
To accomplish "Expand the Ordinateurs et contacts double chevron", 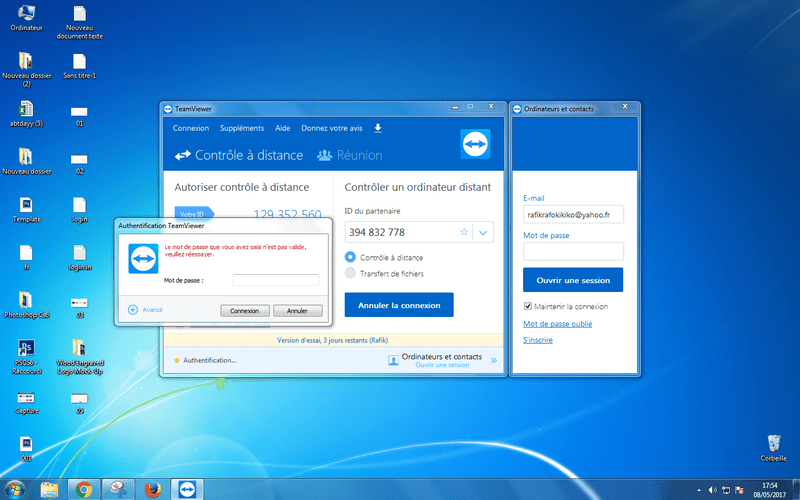I will tap(493, 360).
